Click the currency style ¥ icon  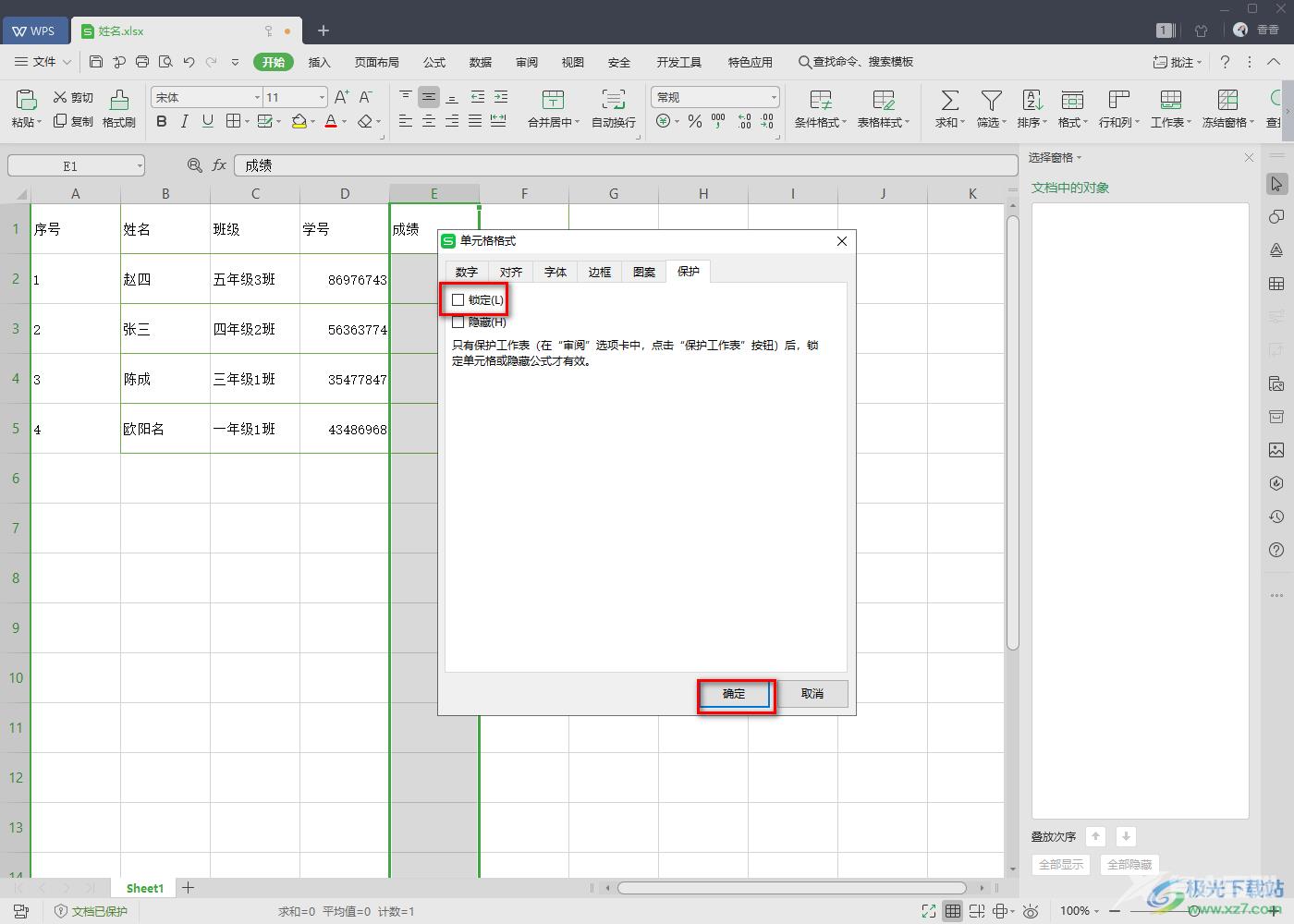pos(664,121)
